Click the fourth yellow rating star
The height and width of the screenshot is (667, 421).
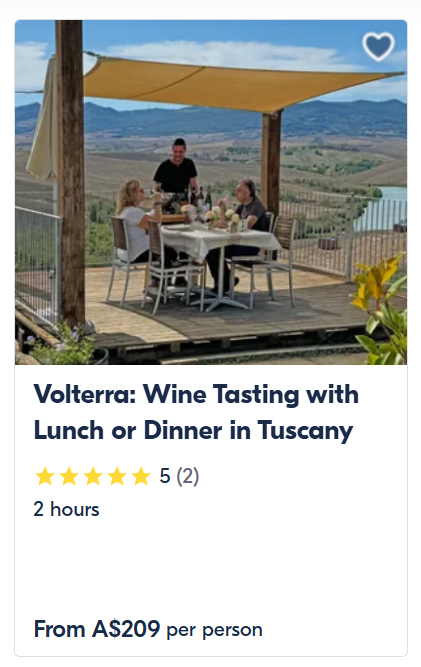click(x=117, y=476)
